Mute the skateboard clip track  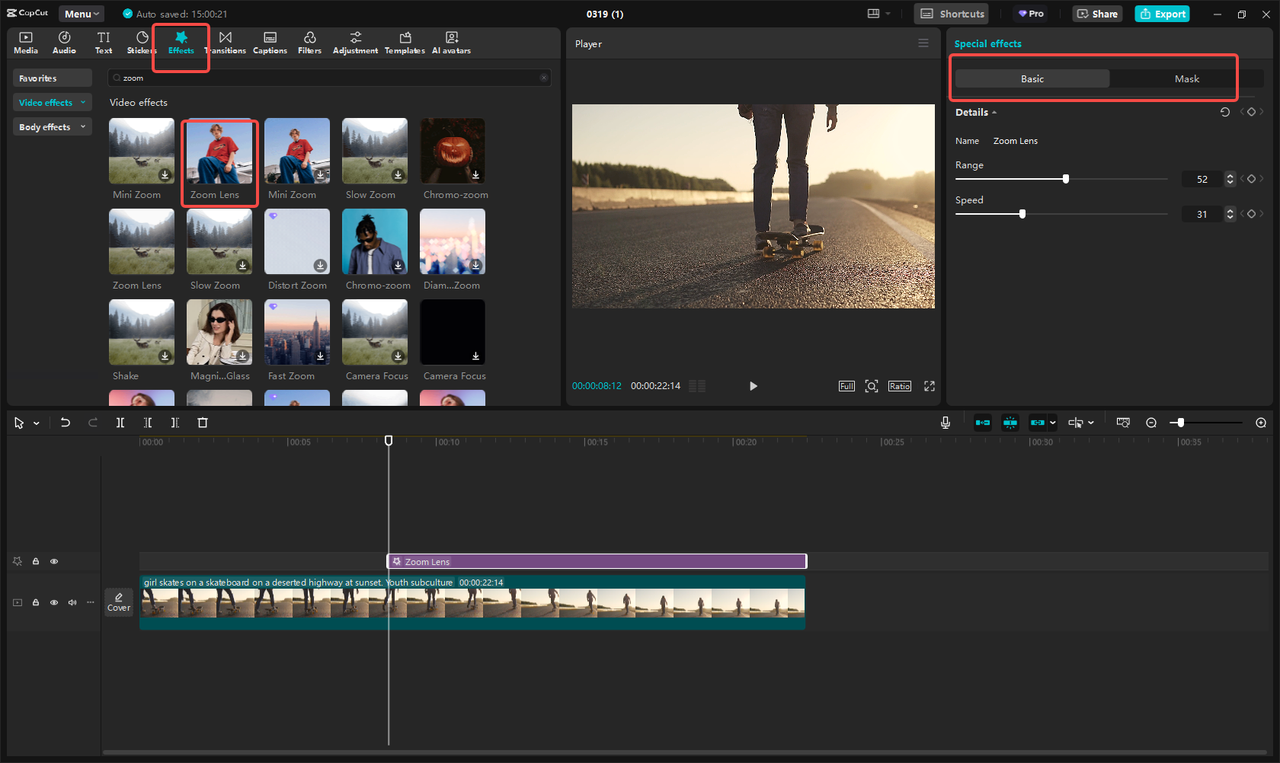tap(71, 602)
